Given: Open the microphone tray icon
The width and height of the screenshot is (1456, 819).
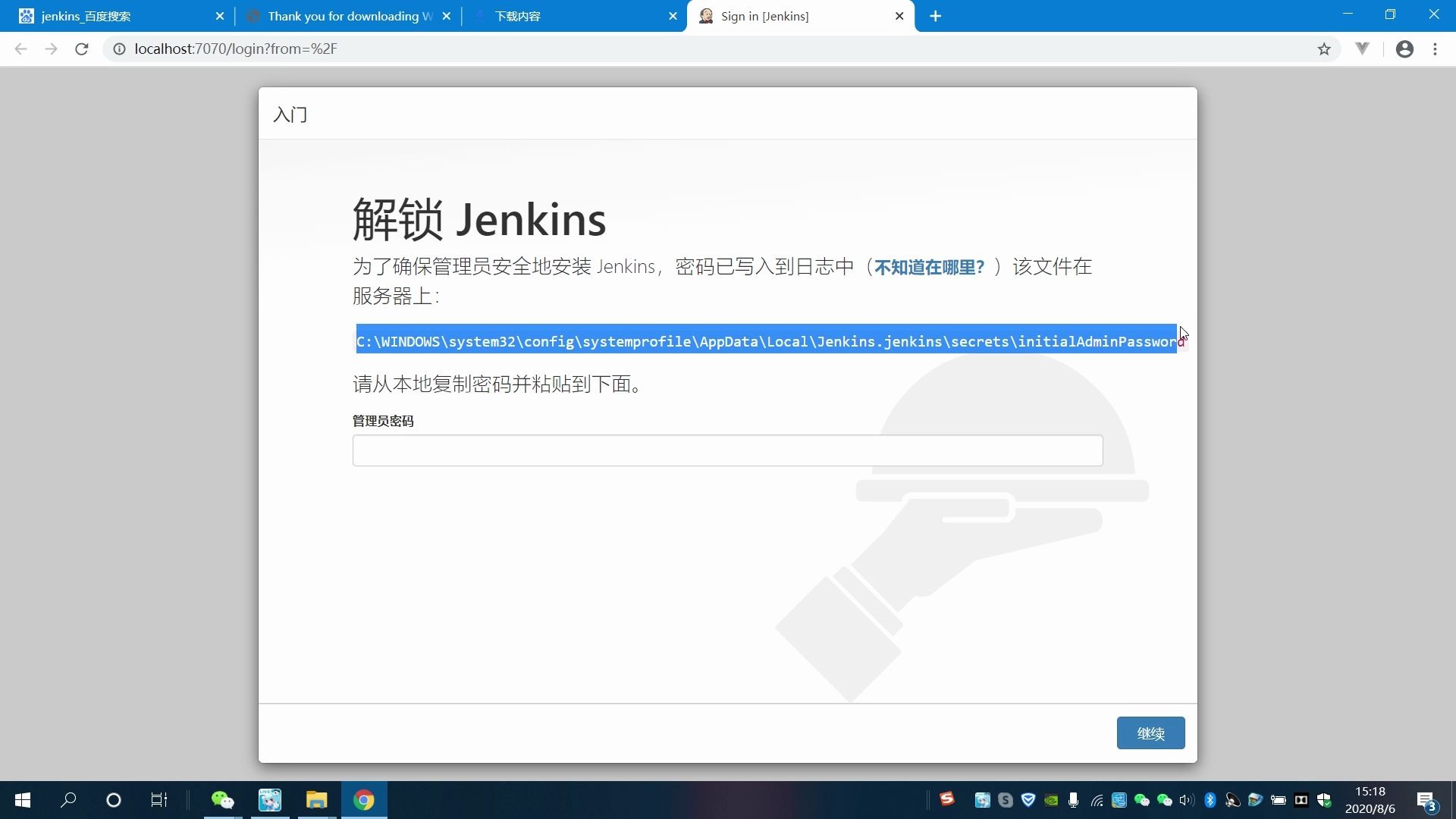Looking at the screenshot, I should click(x=1073, y=800).
